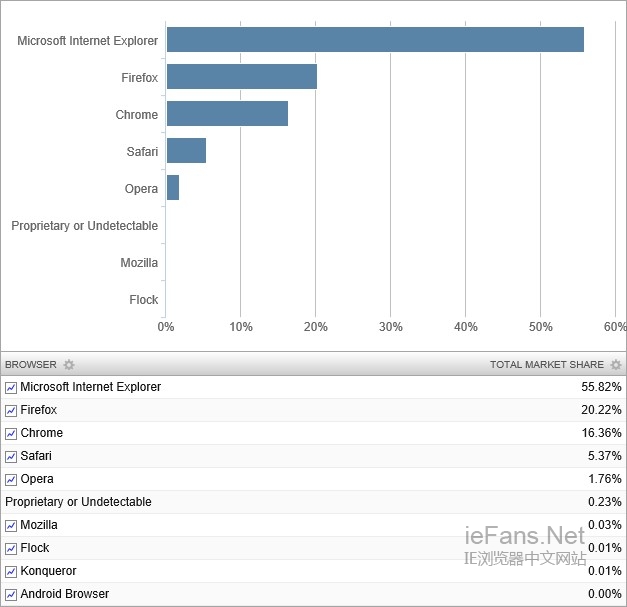This screenshot has width=627, height=607.
Task: Click the Safari chart axis label
Action: pyautogui.click(x=142, y=152)
